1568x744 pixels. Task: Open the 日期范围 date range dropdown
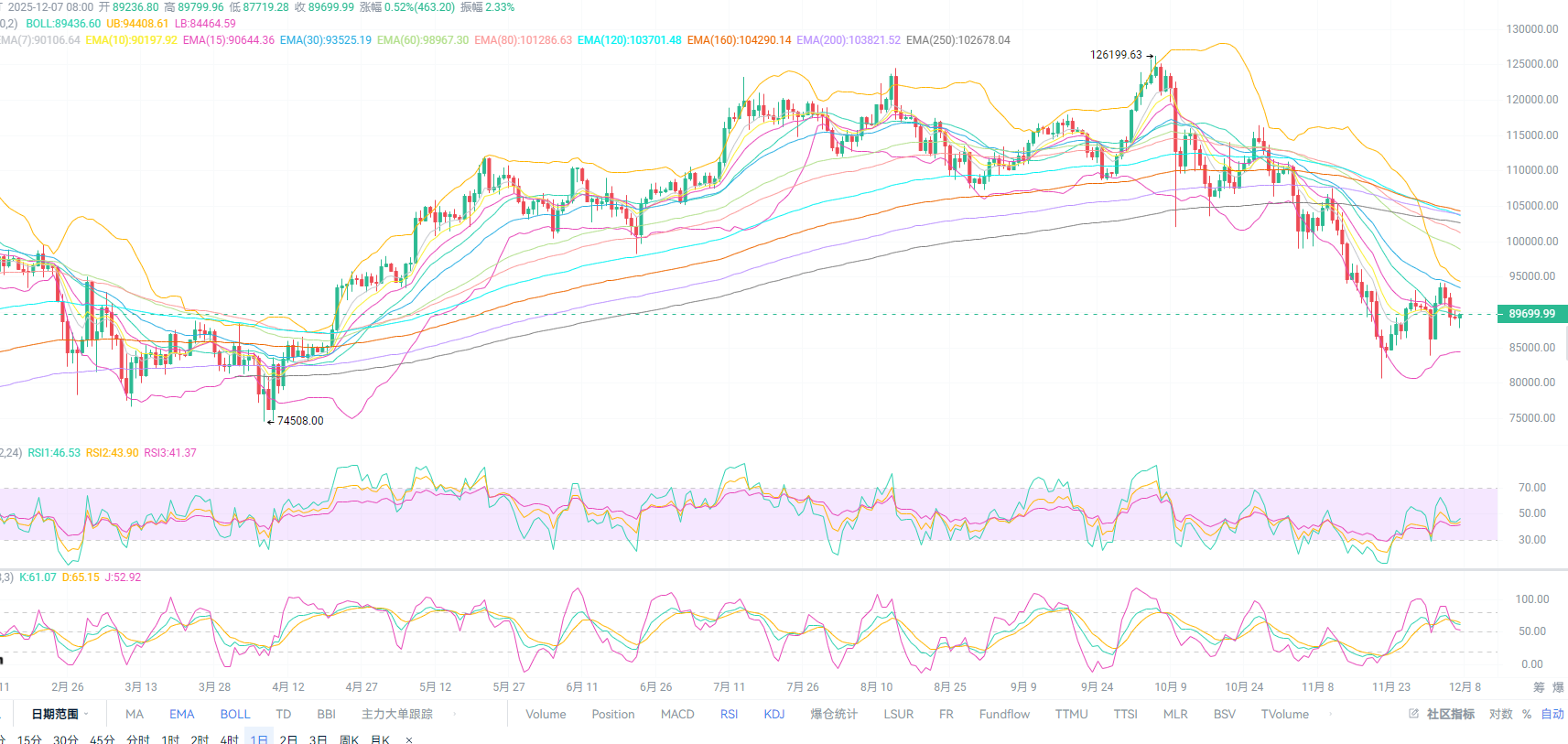point(59,714)
